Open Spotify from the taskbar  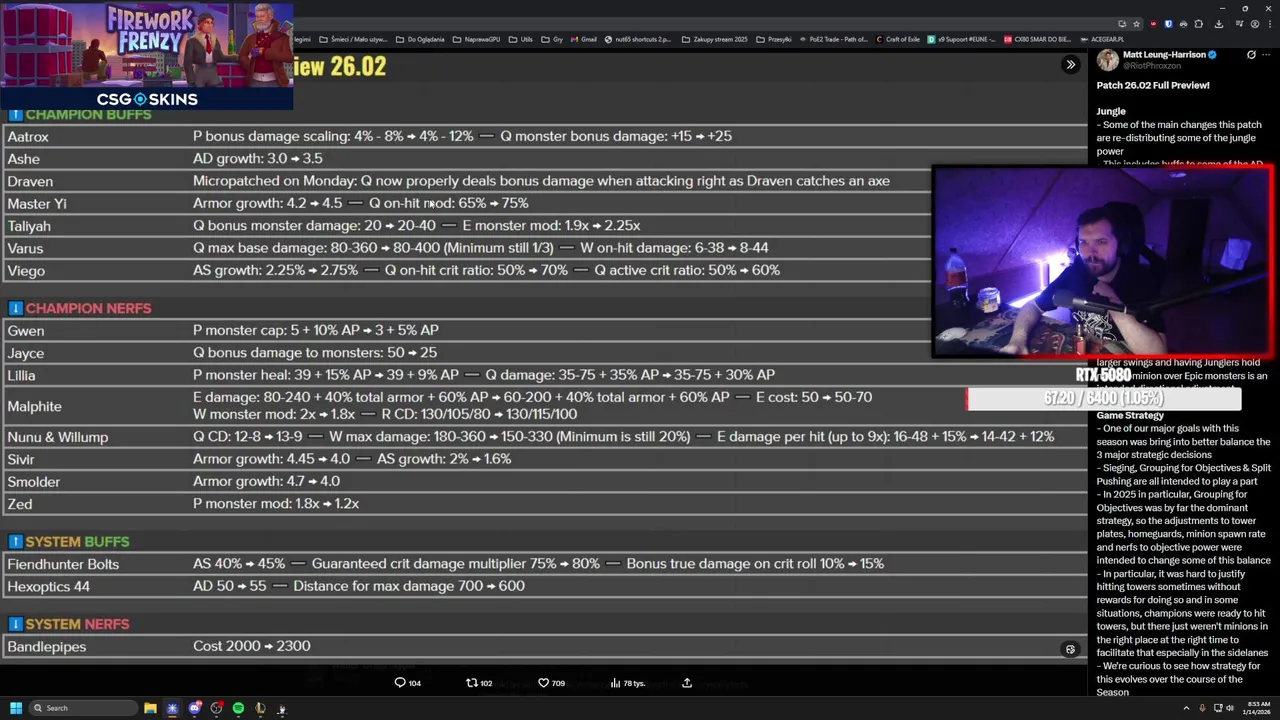click(x=238, y=708)
